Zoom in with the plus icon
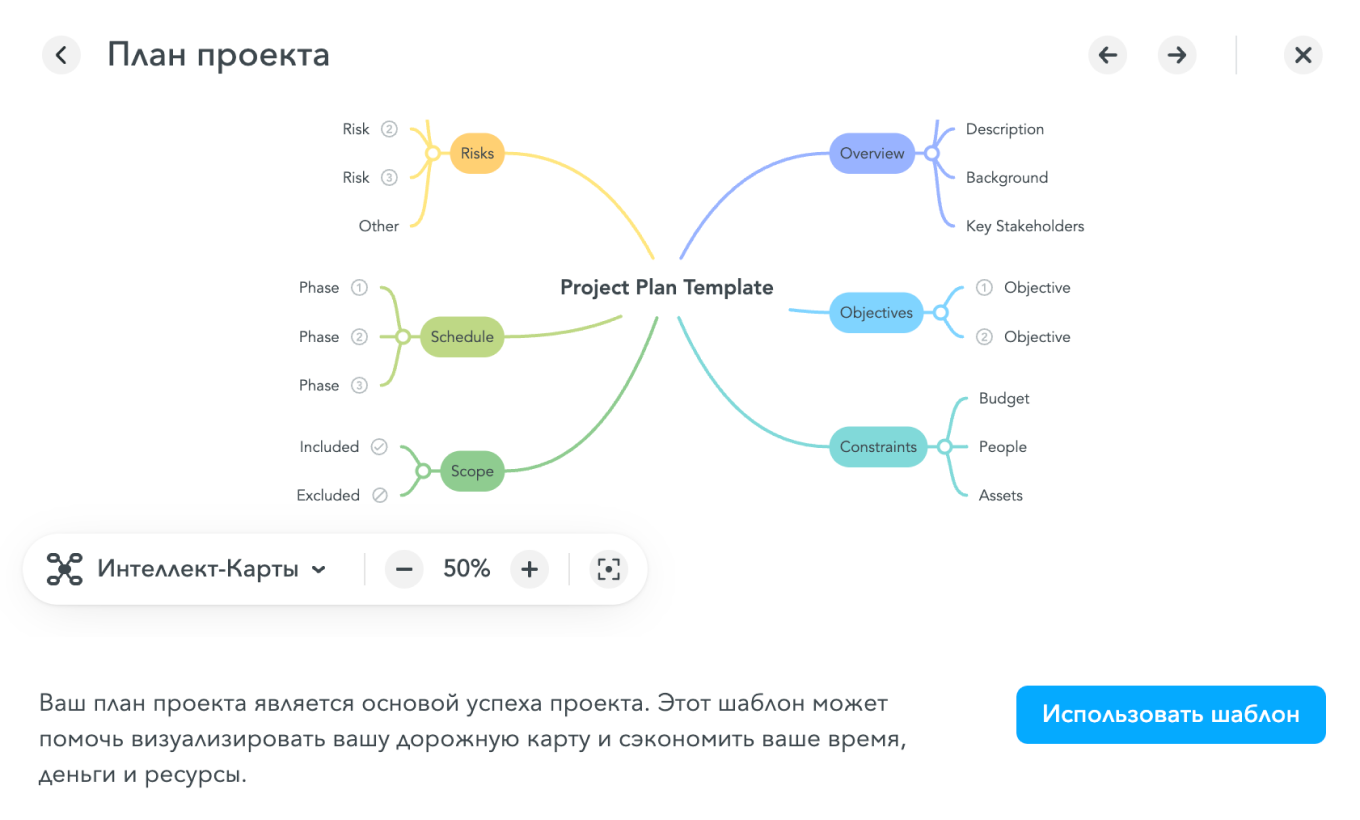The image size is (1360, 820). pyautogui.click(x=529, y=569)
